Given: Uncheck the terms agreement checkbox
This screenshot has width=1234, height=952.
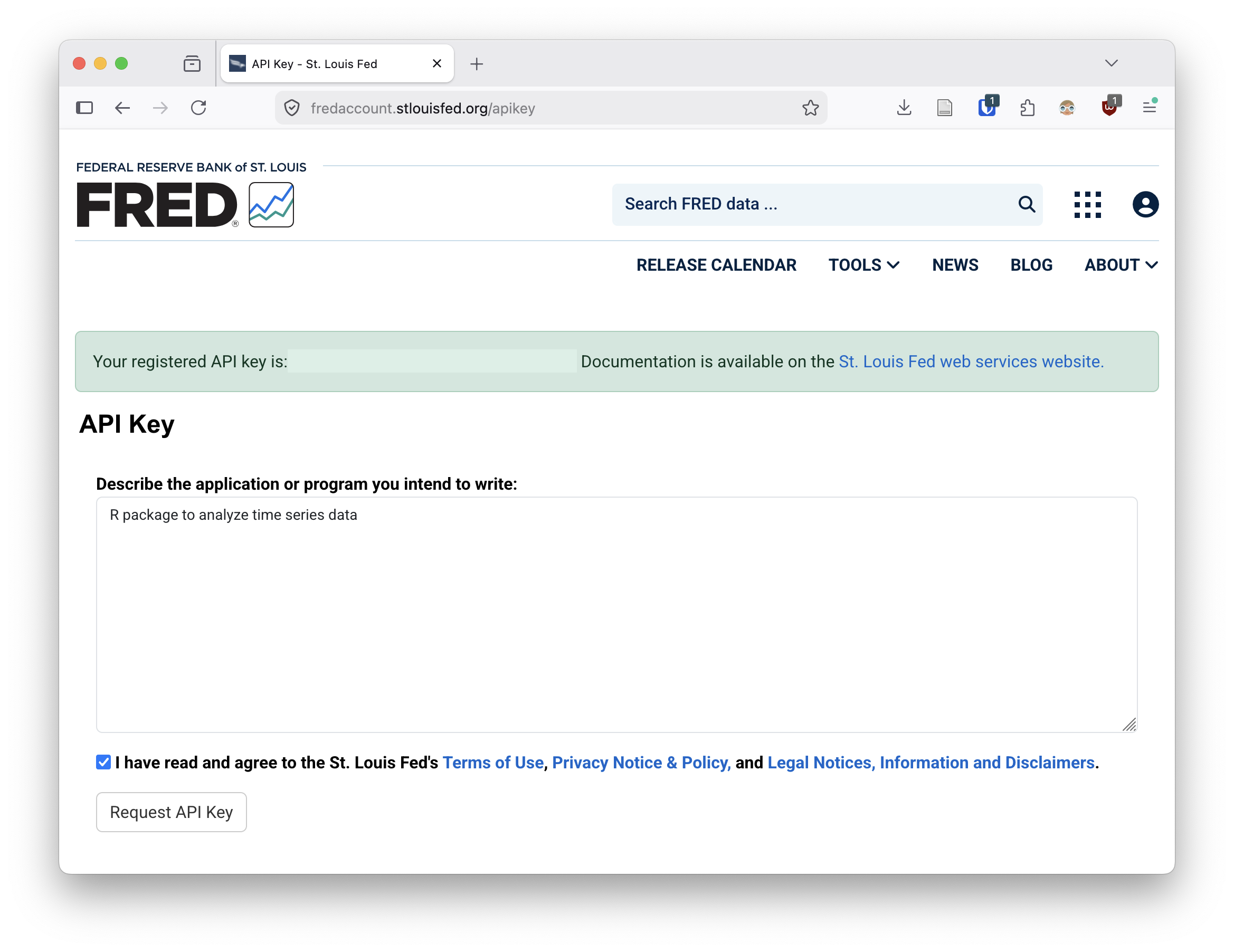Looking at the screenshot, I should 103,762.
